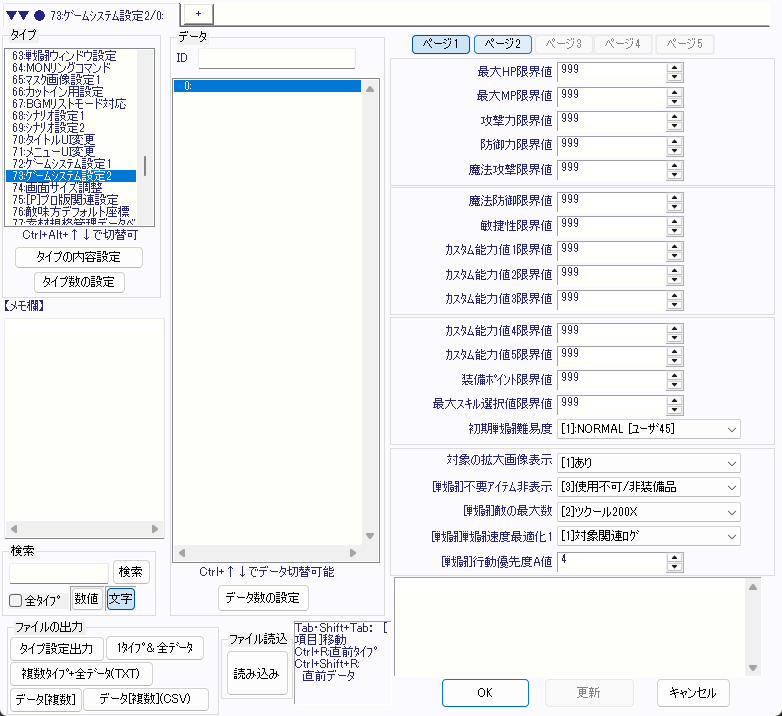The width and height of the screenshot is (782, 716).
Task: Decrease 最大MP限界値 with the down arrow
Action: (x=674, y=100)
